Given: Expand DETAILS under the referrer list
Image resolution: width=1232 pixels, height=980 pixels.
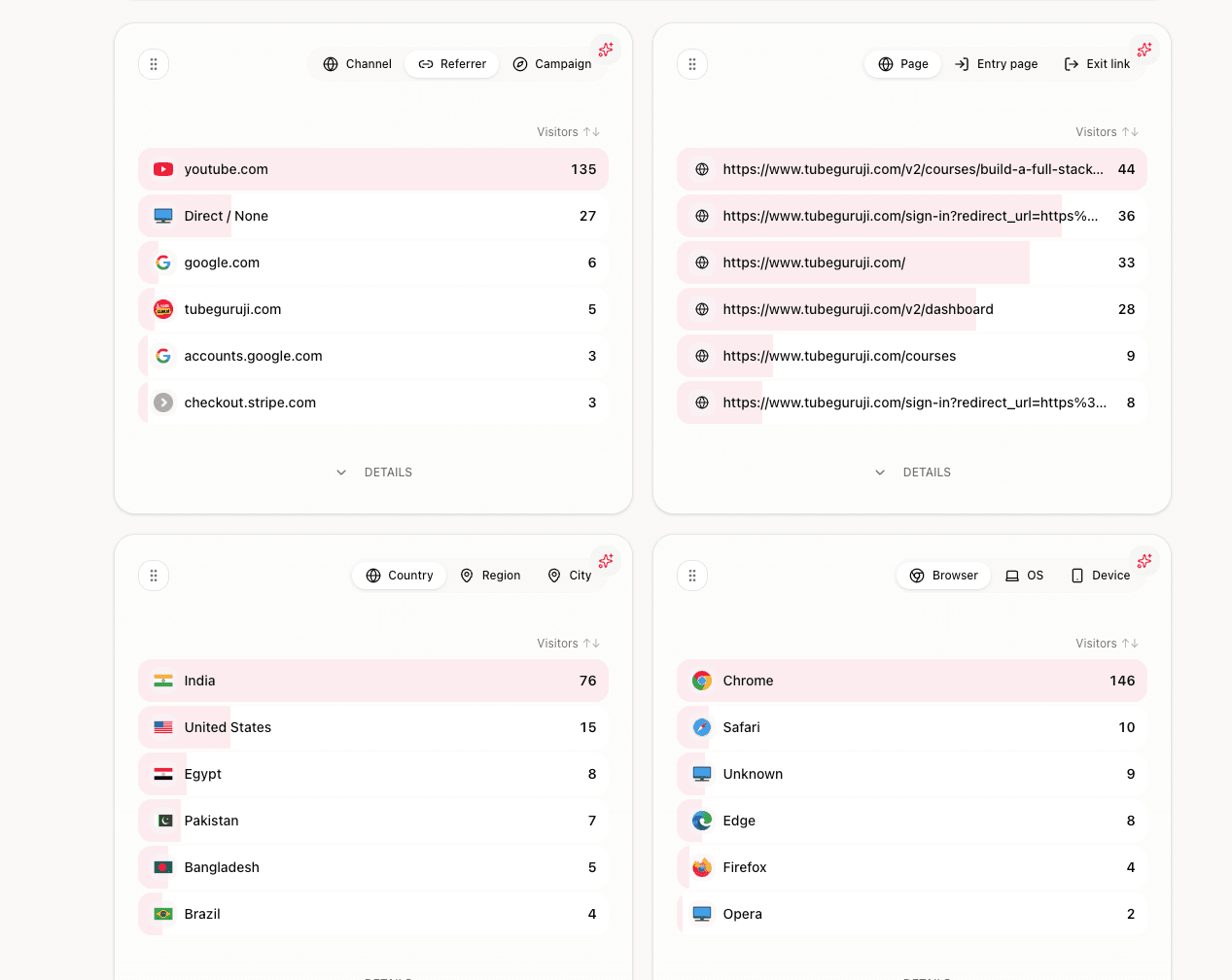Looking at the screenshot, I should (x=374, y=472).
